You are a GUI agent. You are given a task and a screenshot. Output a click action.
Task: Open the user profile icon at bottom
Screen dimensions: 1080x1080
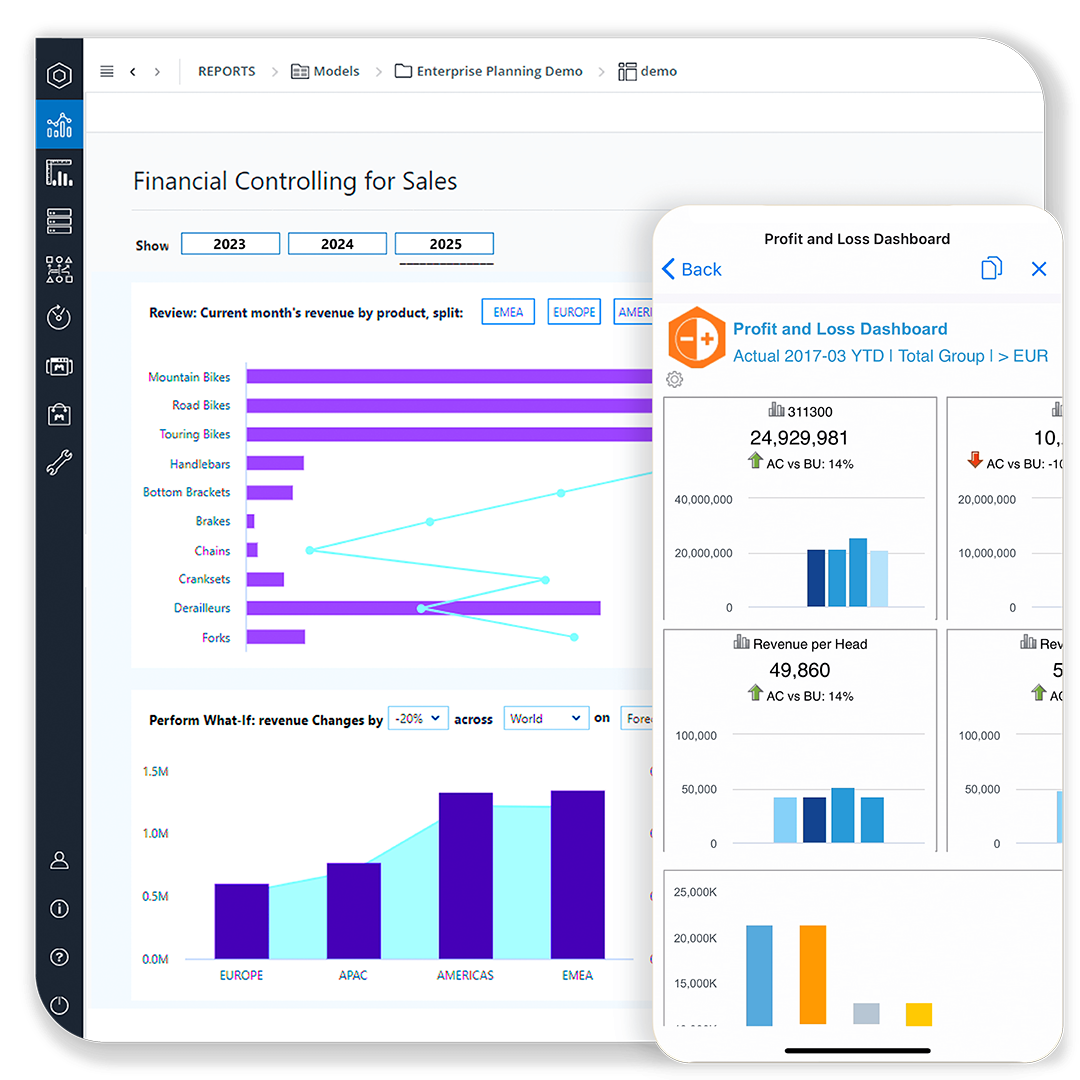click(x=59, y=860)
